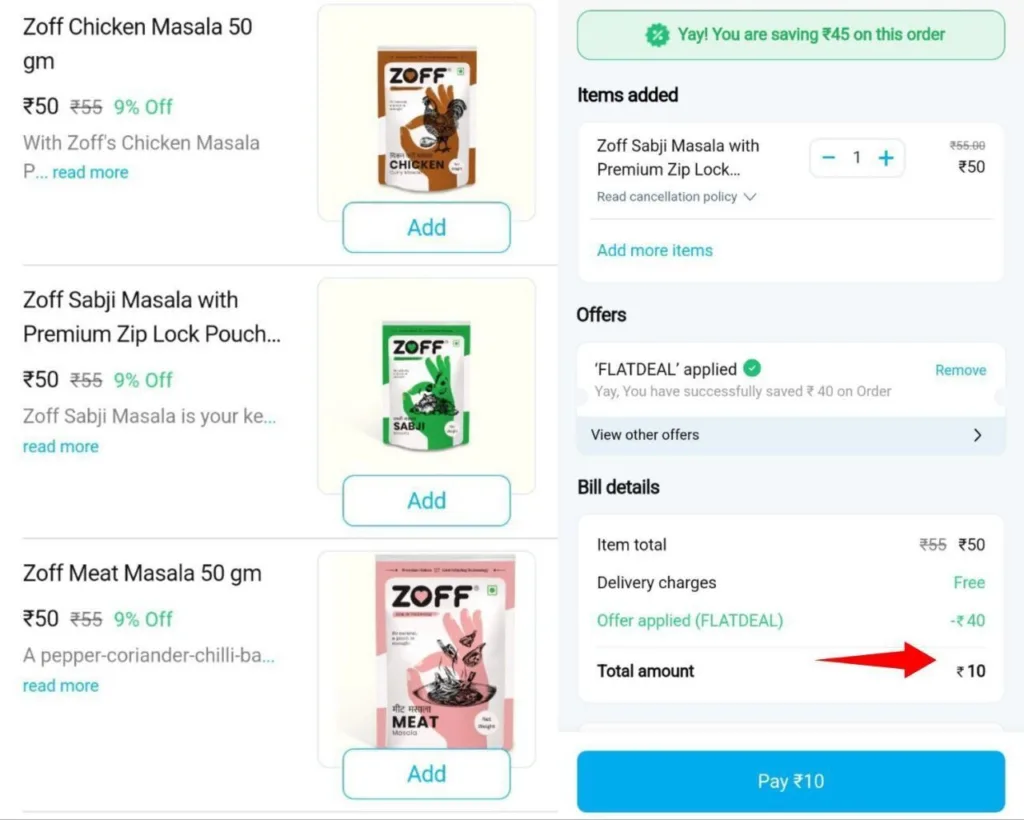
Task: Add Zoff Chicken Masala to cart
Action: pyautogui.click(x=426, y=227)
